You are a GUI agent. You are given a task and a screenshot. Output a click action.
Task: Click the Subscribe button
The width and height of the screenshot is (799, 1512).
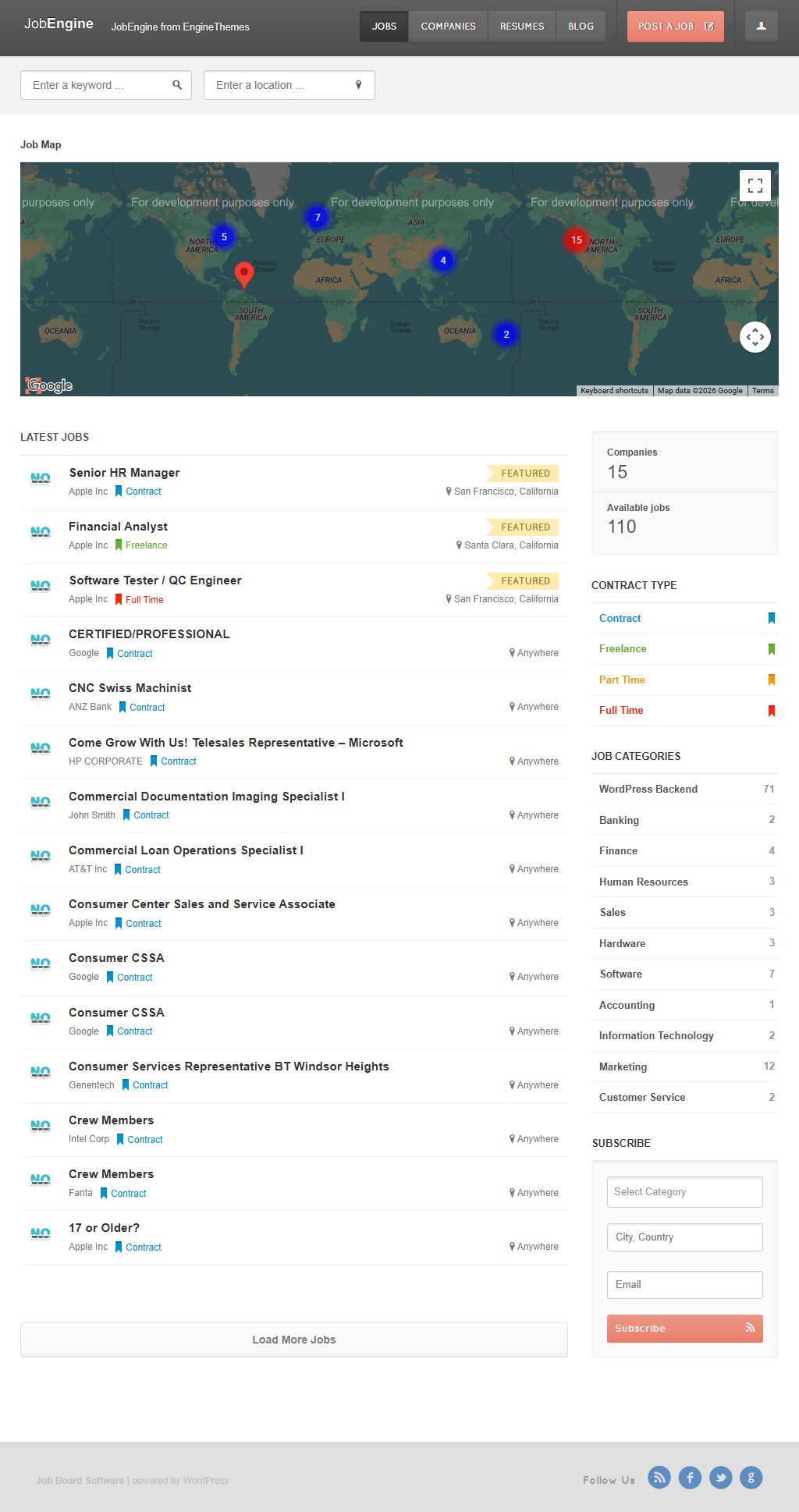tap(685, 1329)
